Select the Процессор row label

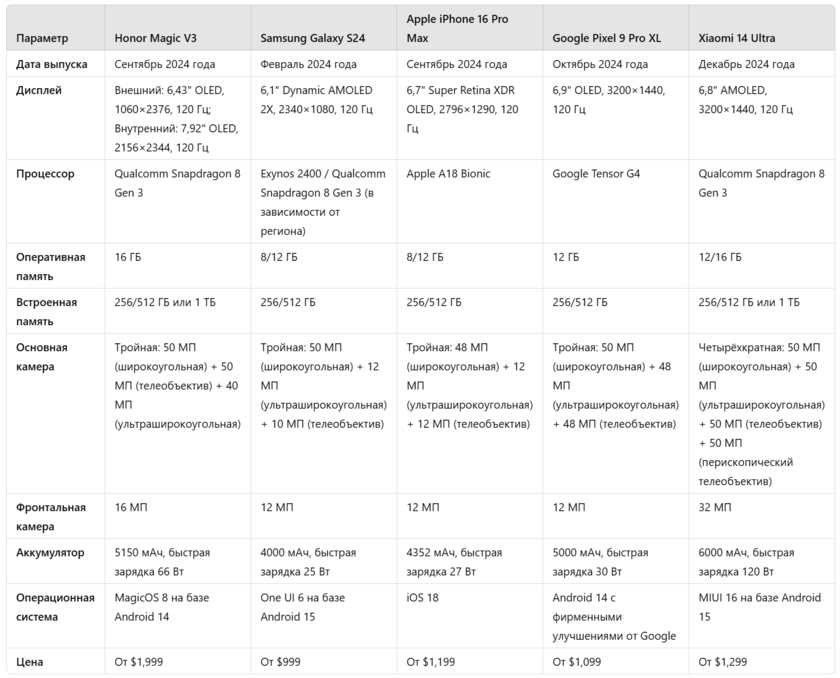[45, 174]
